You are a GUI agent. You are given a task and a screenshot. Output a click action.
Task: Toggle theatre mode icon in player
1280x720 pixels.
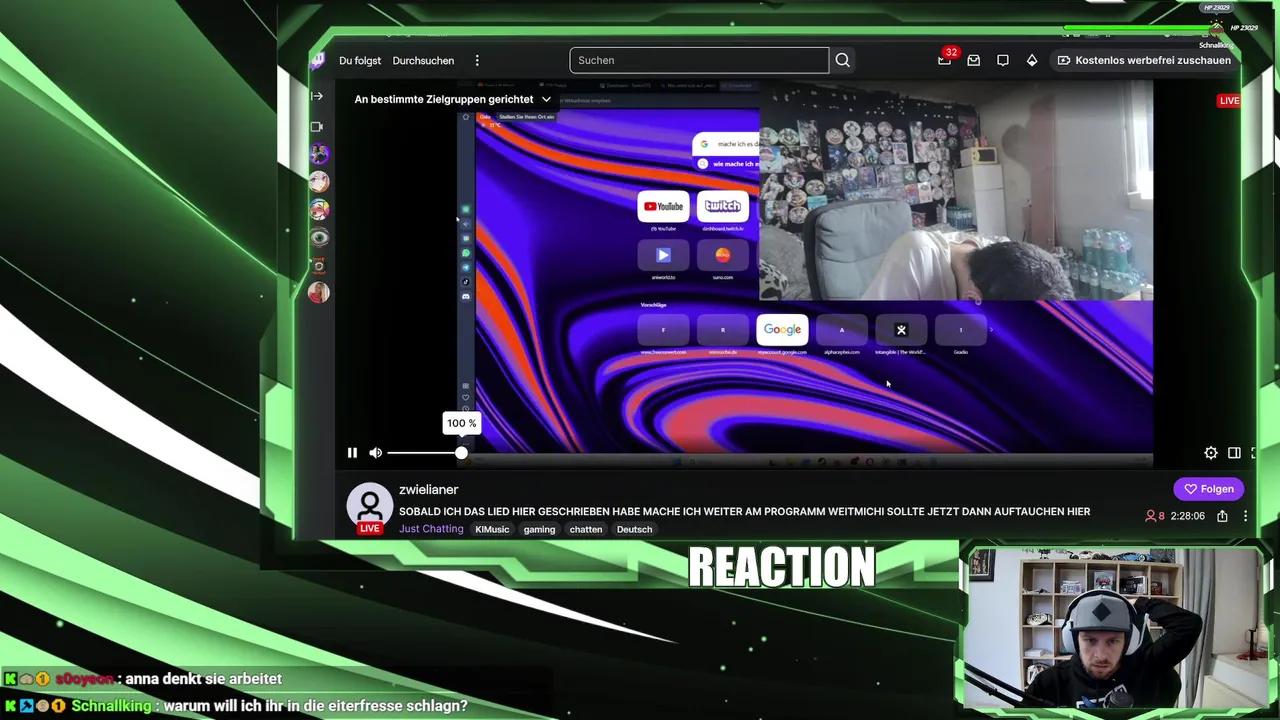pyautogui.click(x=1234, y=453)
